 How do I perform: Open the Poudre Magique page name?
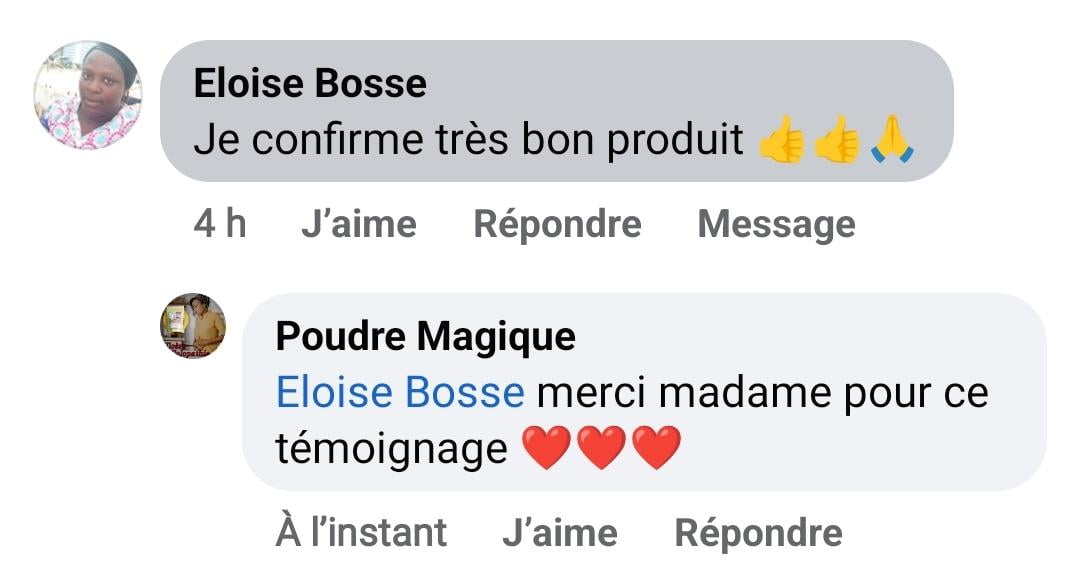(425, 337)
